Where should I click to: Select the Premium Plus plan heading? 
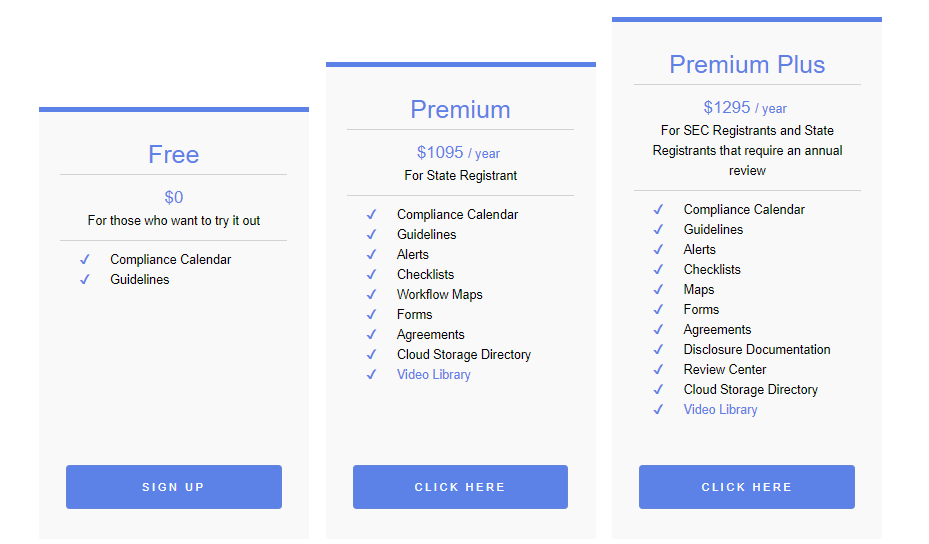point(747,65)
